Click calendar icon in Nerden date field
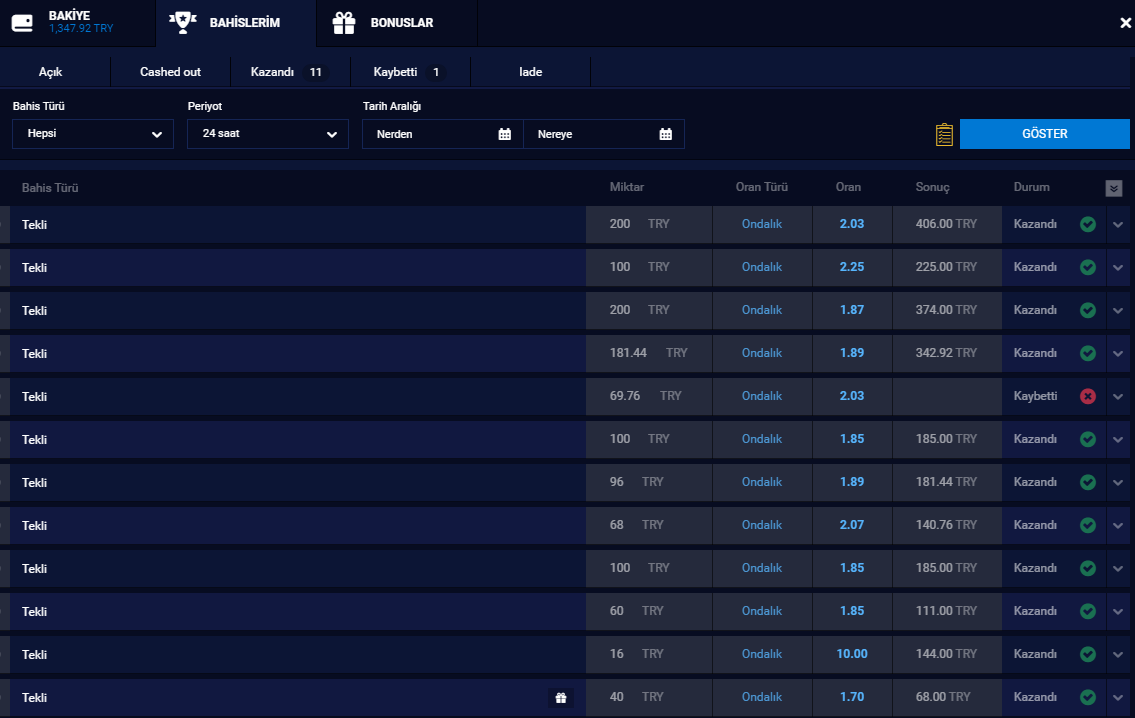1135x718 pixels. tap(505, 134)
